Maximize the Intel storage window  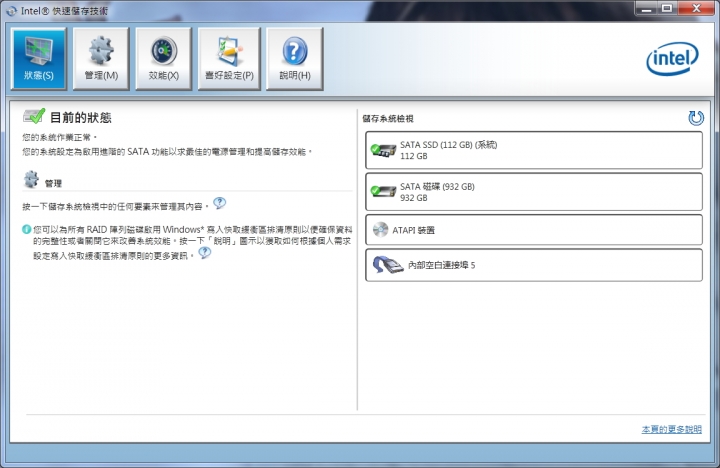coord(667,8)
